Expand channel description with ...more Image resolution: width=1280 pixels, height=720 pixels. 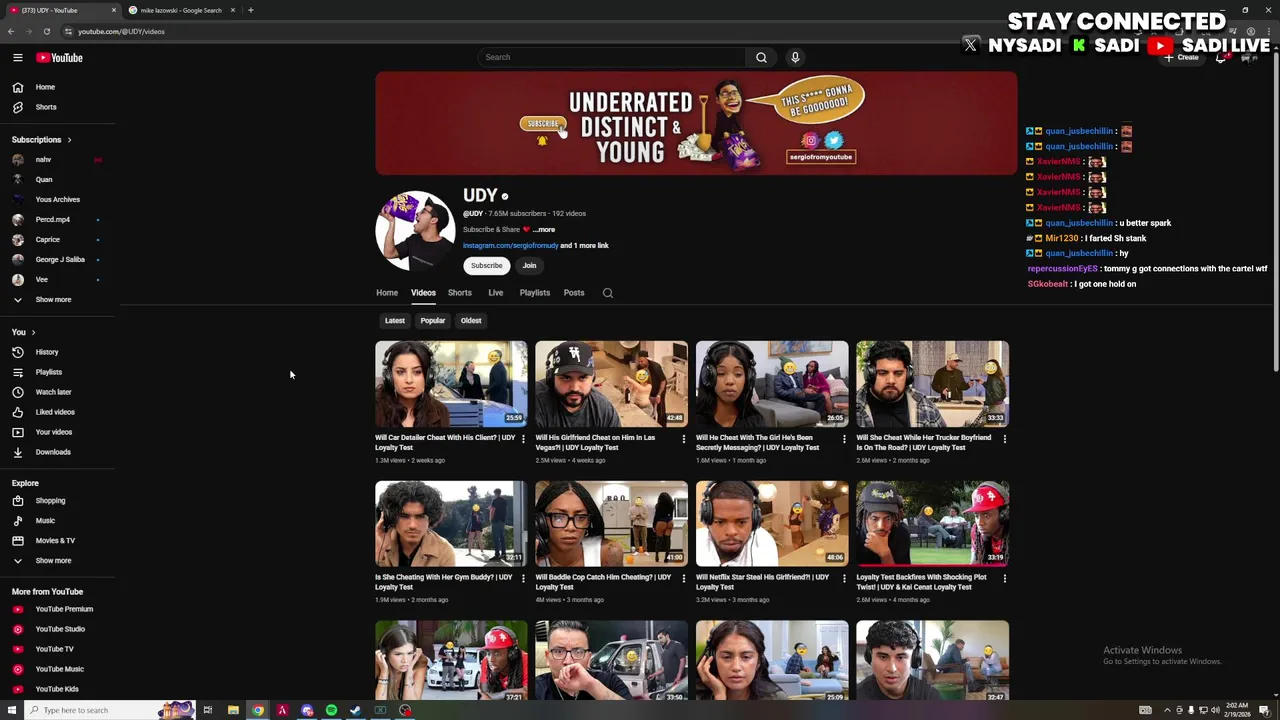(543, 230)
